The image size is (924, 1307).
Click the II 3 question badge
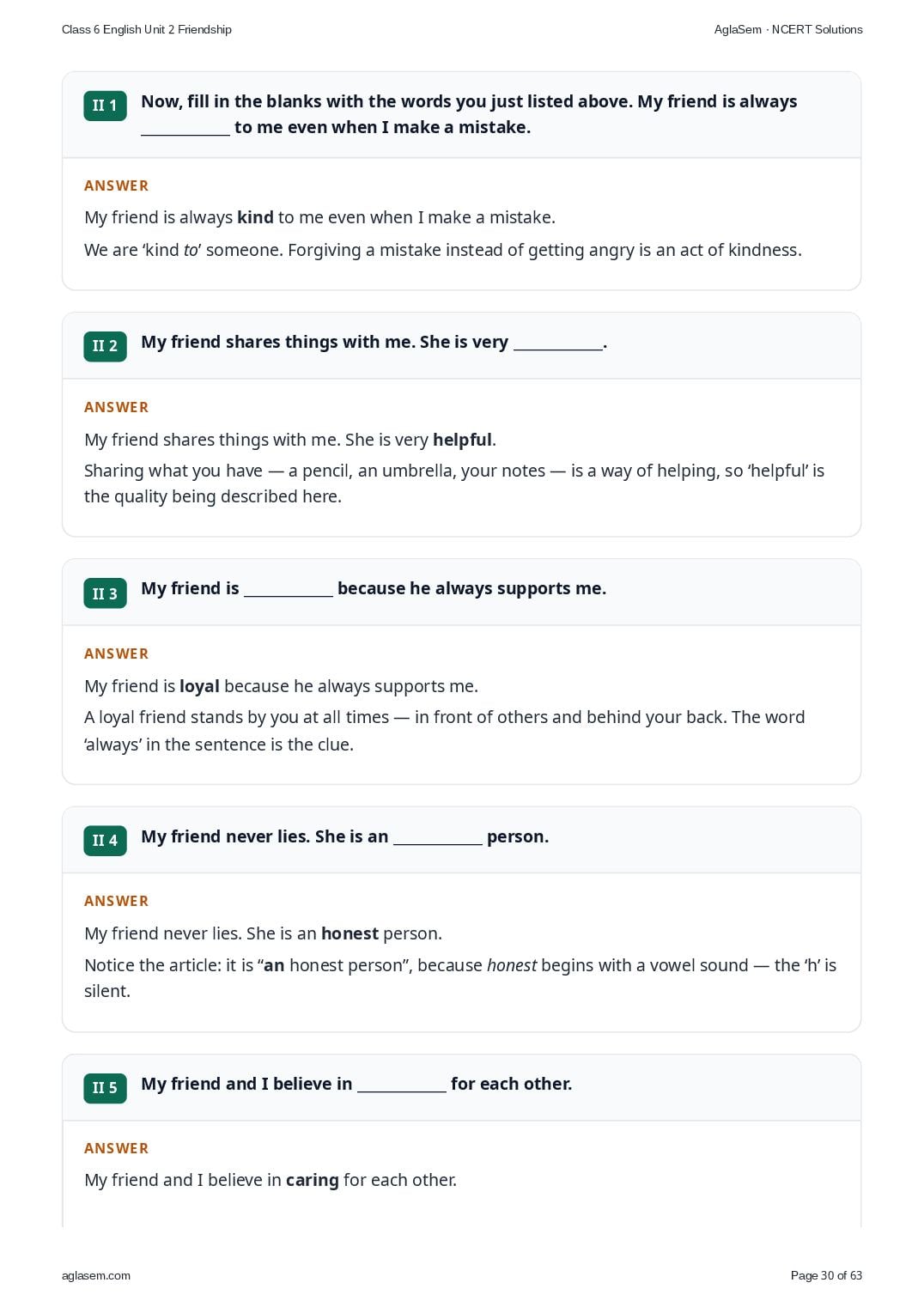coord(105,593)
